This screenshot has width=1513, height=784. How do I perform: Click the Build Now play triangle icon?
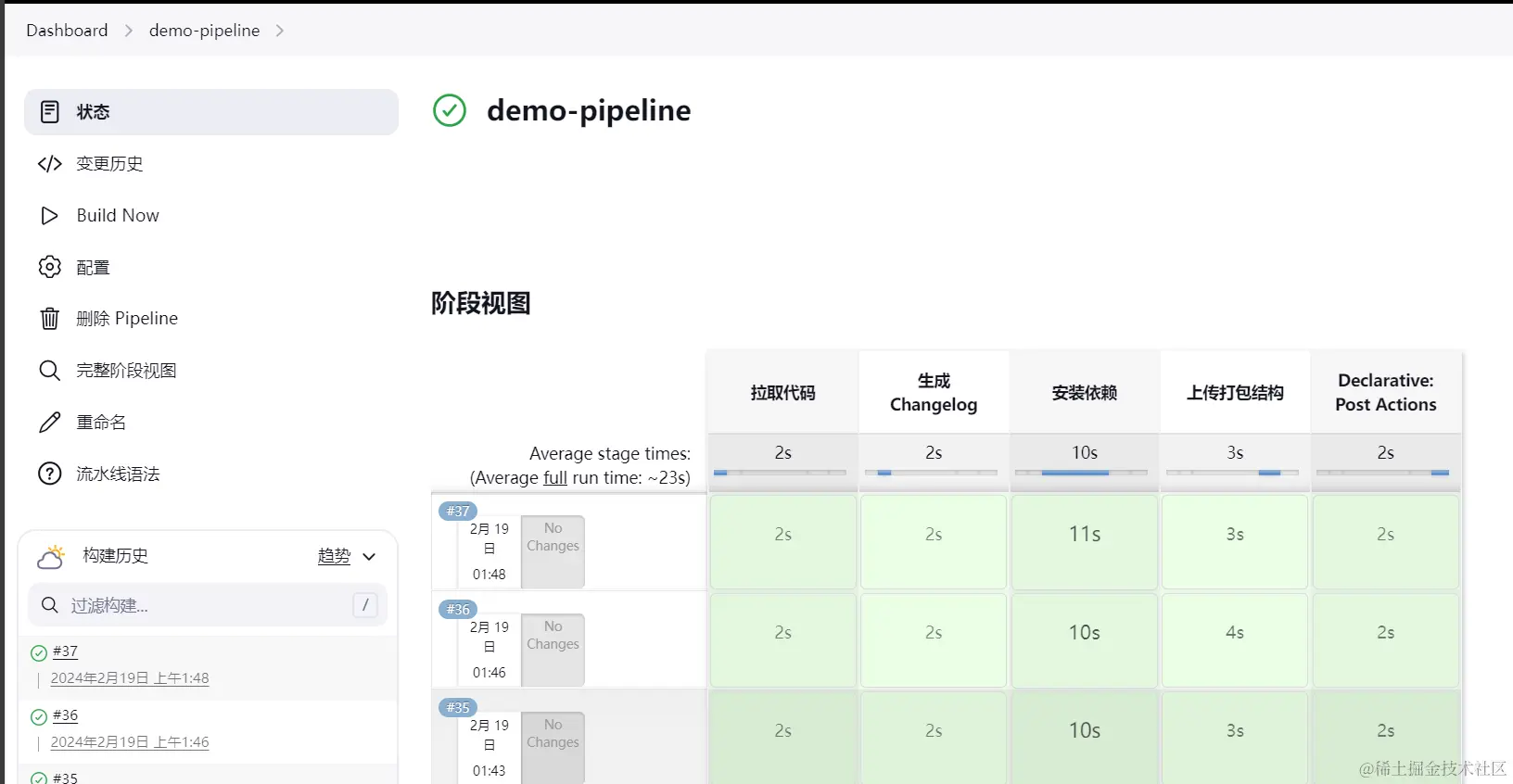[x=50, y=216]
